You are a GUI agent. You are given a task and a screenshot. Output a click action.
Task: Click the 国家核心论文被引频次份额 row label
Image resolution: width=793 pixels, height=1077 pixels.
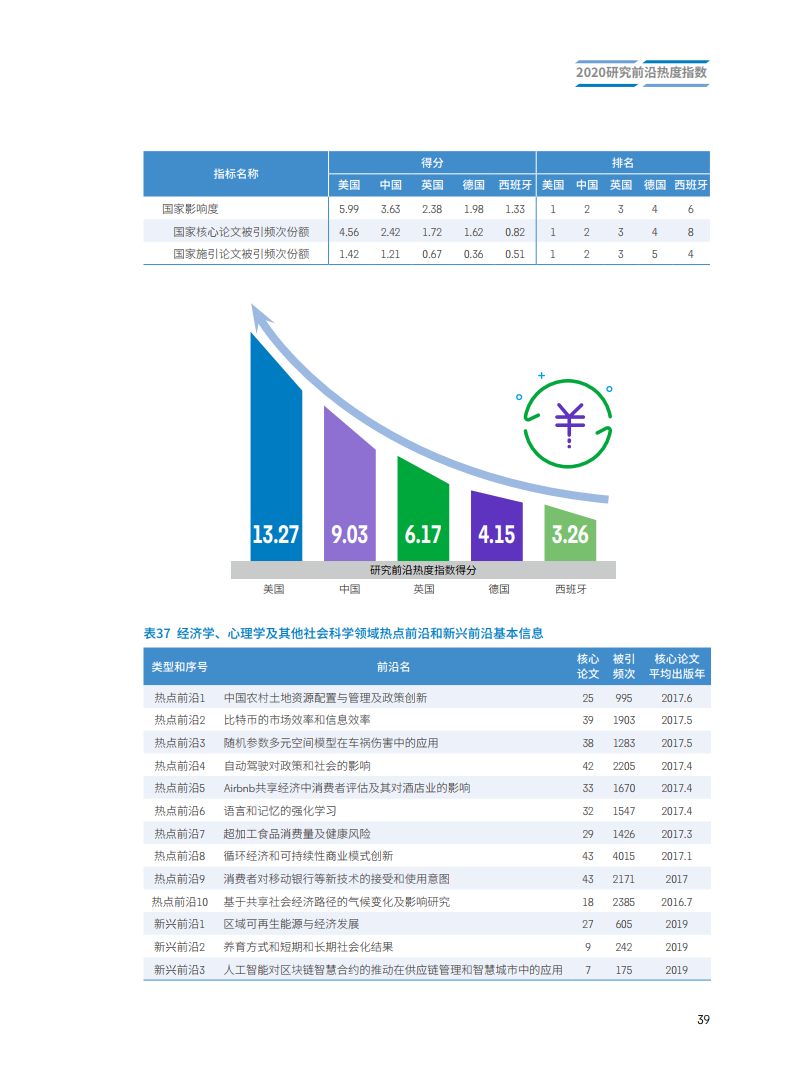[241, 231]
